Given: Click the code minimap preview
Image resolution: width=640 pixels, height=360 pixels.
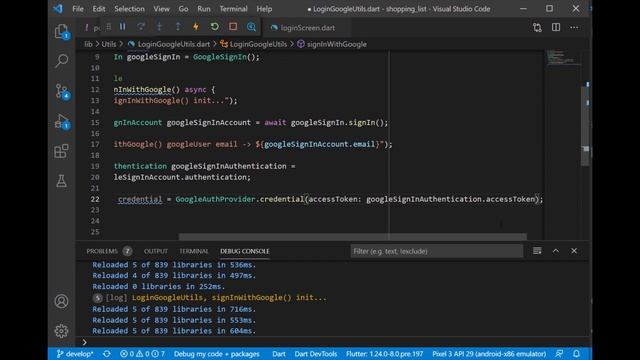Looking at the screenshot, I should tap(562, 58).
